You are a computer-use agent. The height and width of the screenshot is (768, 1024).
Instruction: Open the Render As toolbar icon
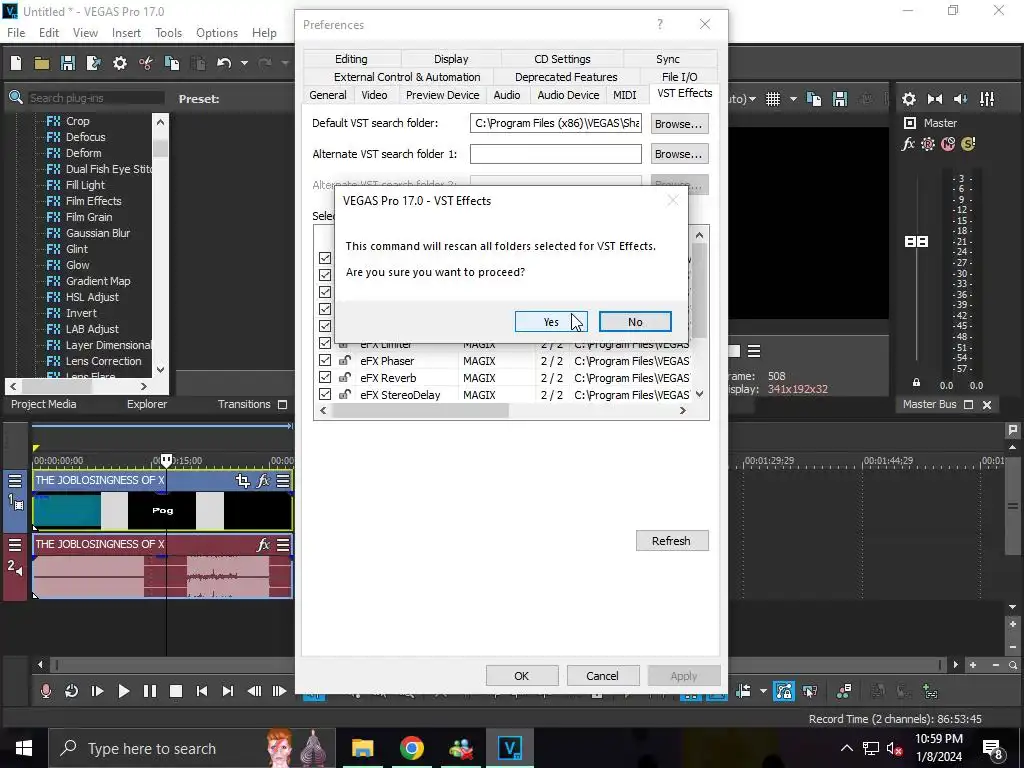93,63
